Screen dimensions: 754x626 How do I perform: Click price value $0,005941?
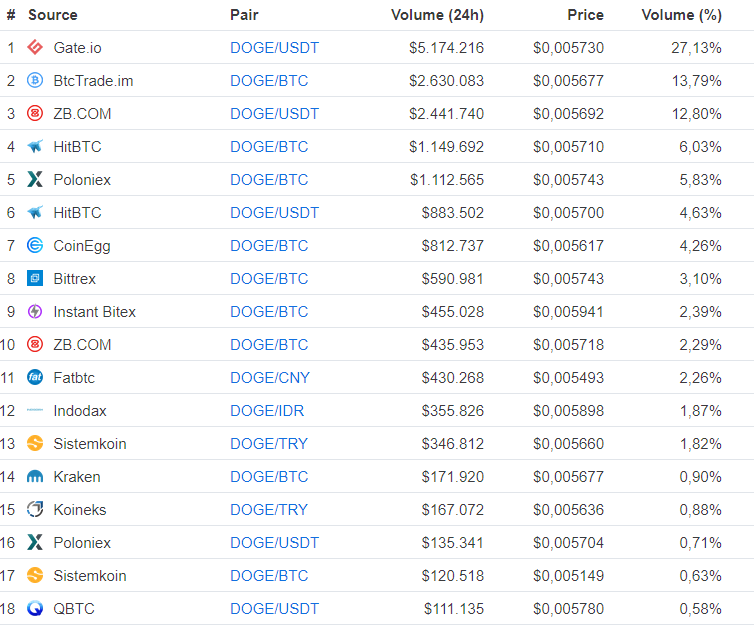(568, 312)
